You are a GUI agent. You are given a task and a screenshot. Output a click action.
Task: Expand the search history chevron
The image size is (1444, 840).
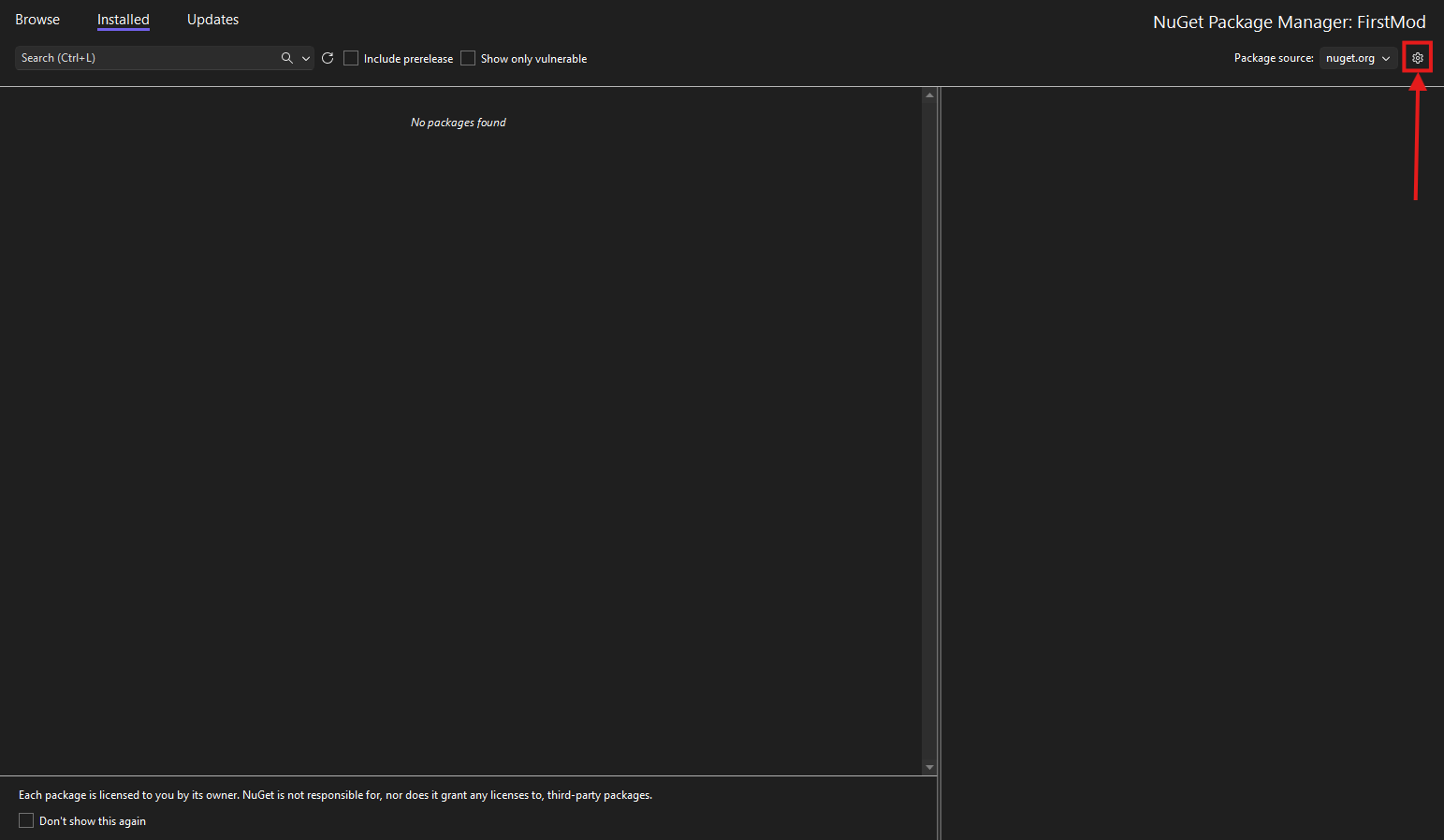click(x=306, y=58)
